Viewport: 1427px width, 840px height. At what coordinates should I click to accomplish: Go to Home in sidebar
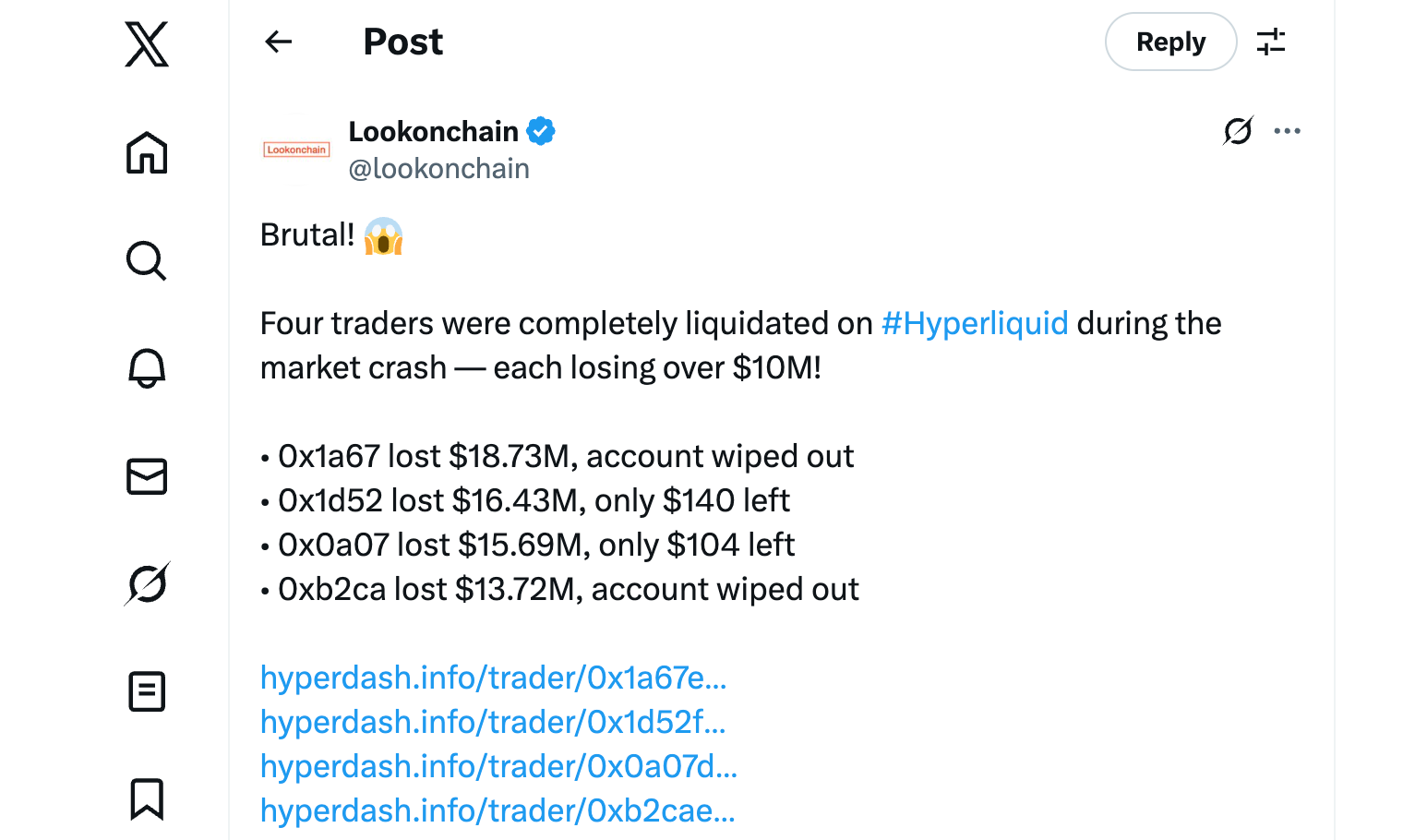pyautogui.click(x=147, y=153)
